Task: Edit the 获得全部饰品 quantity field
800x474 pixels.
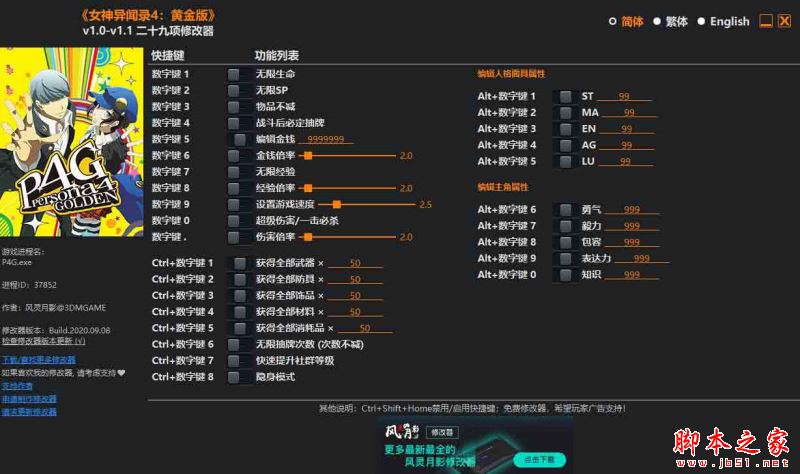Action: tap(355, 296)
